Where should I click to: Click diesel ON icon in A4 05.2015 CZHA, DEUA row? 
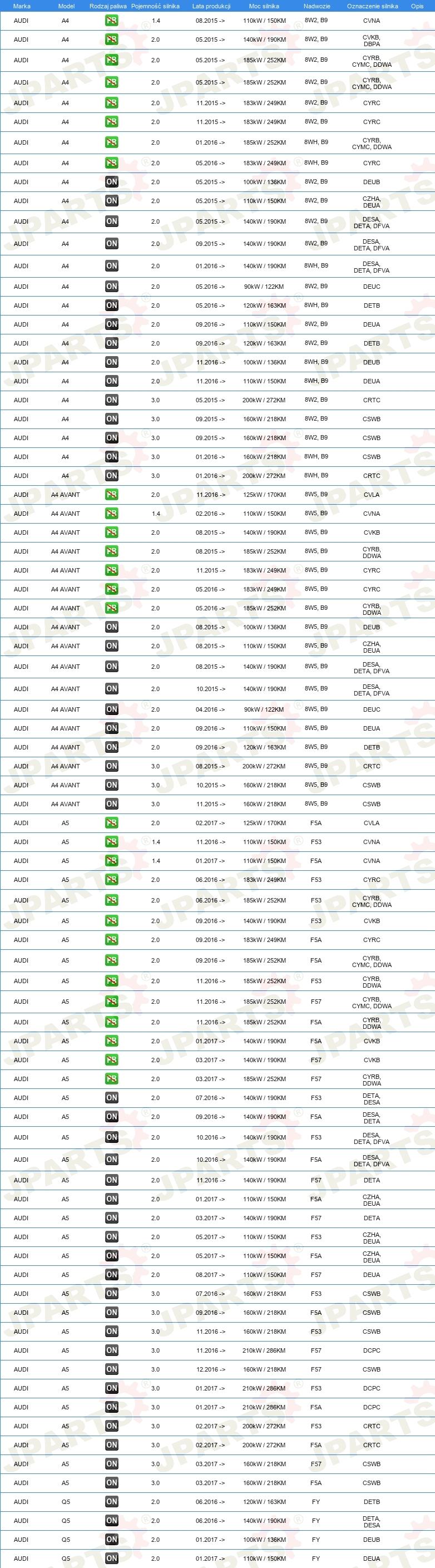111,201
